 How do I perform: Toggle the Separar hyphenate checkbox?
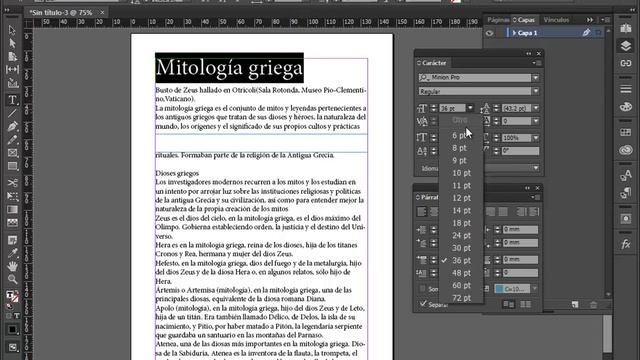coord(423,304)
